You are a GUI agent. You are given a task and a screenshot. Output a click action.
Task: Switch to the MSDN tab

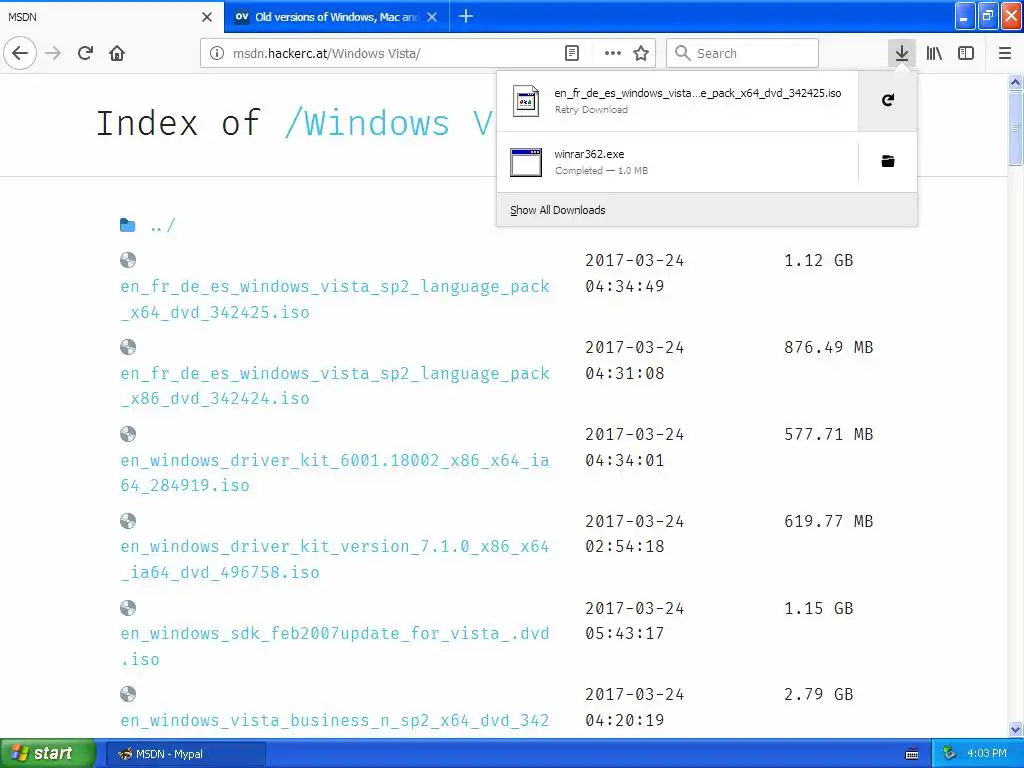112,17
